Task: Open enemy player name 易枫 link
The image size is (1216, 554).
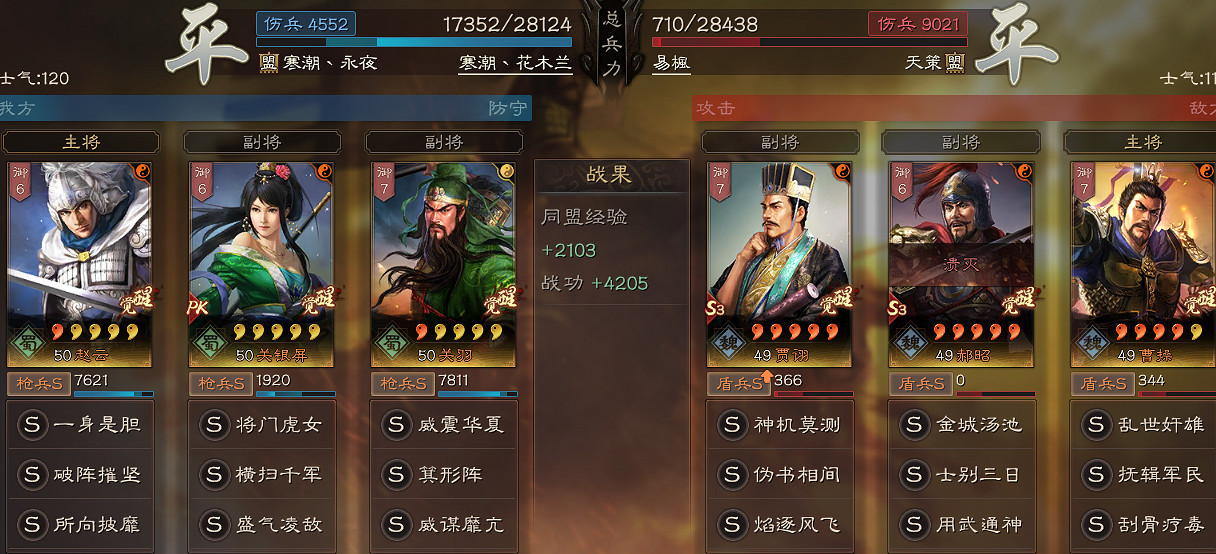Action: pos(671,63)
